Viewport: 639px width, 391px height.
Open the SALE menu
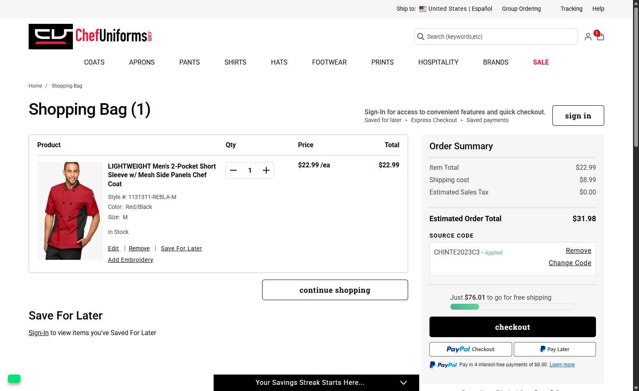541,62
